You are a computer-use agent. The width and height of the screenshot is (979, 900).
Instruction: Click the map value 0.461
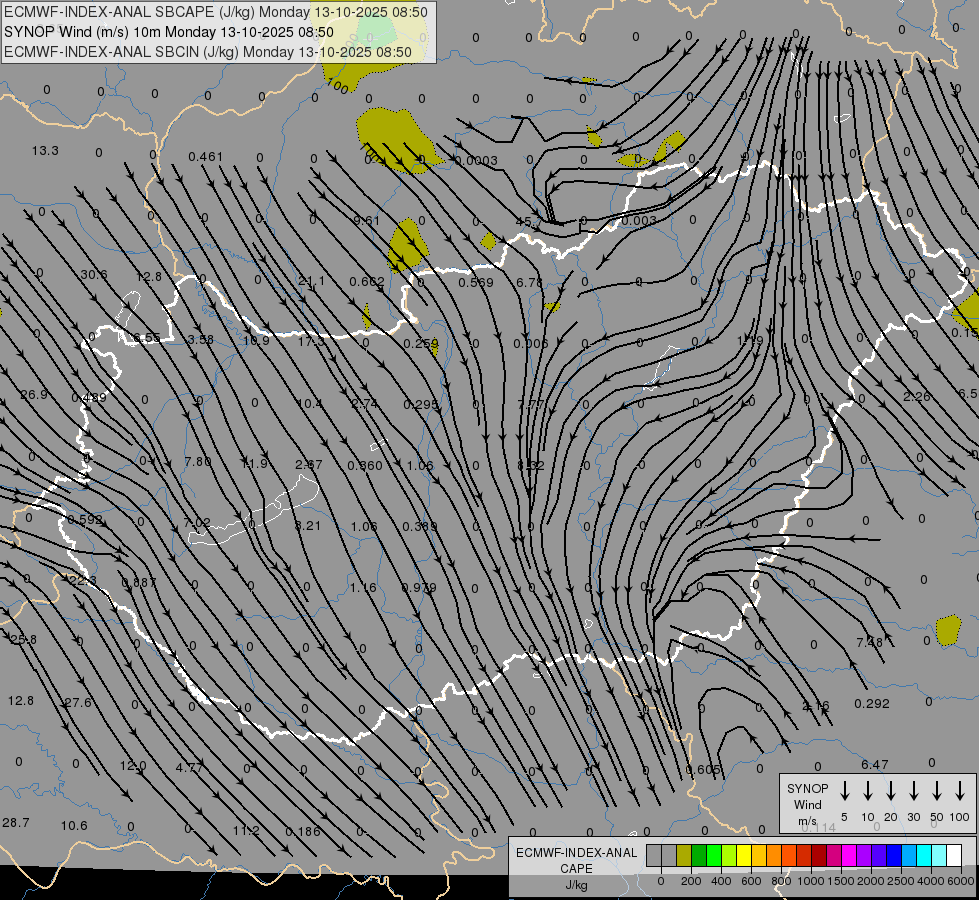click(205, 156)
